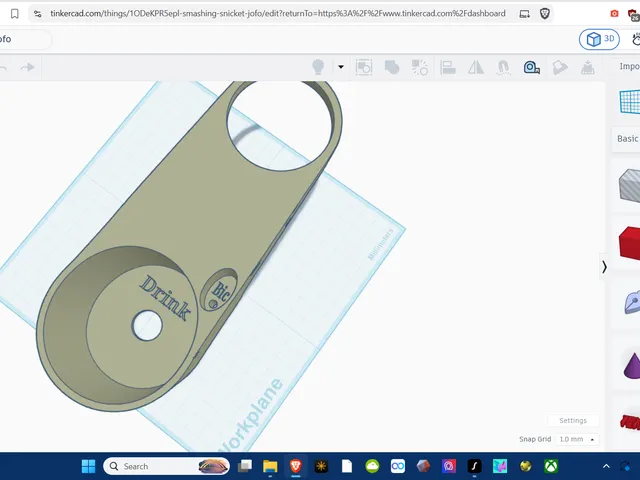Open the Snap Grid 1.0 mm dropdown
Image resolution: width=640 pixels, height=480 pixels.
coord(577,439)
